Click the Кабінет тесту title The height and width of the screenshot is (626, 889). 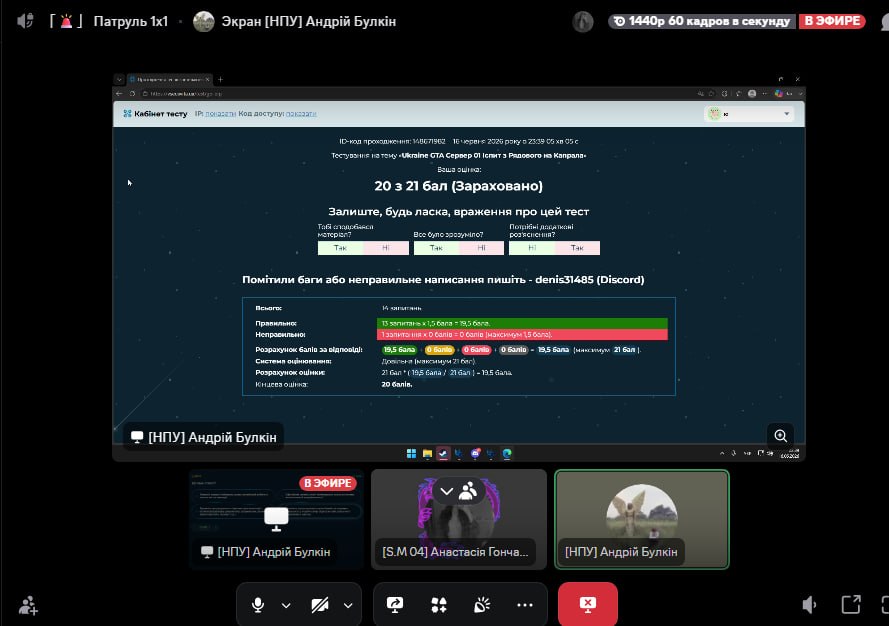pos(160,113)
